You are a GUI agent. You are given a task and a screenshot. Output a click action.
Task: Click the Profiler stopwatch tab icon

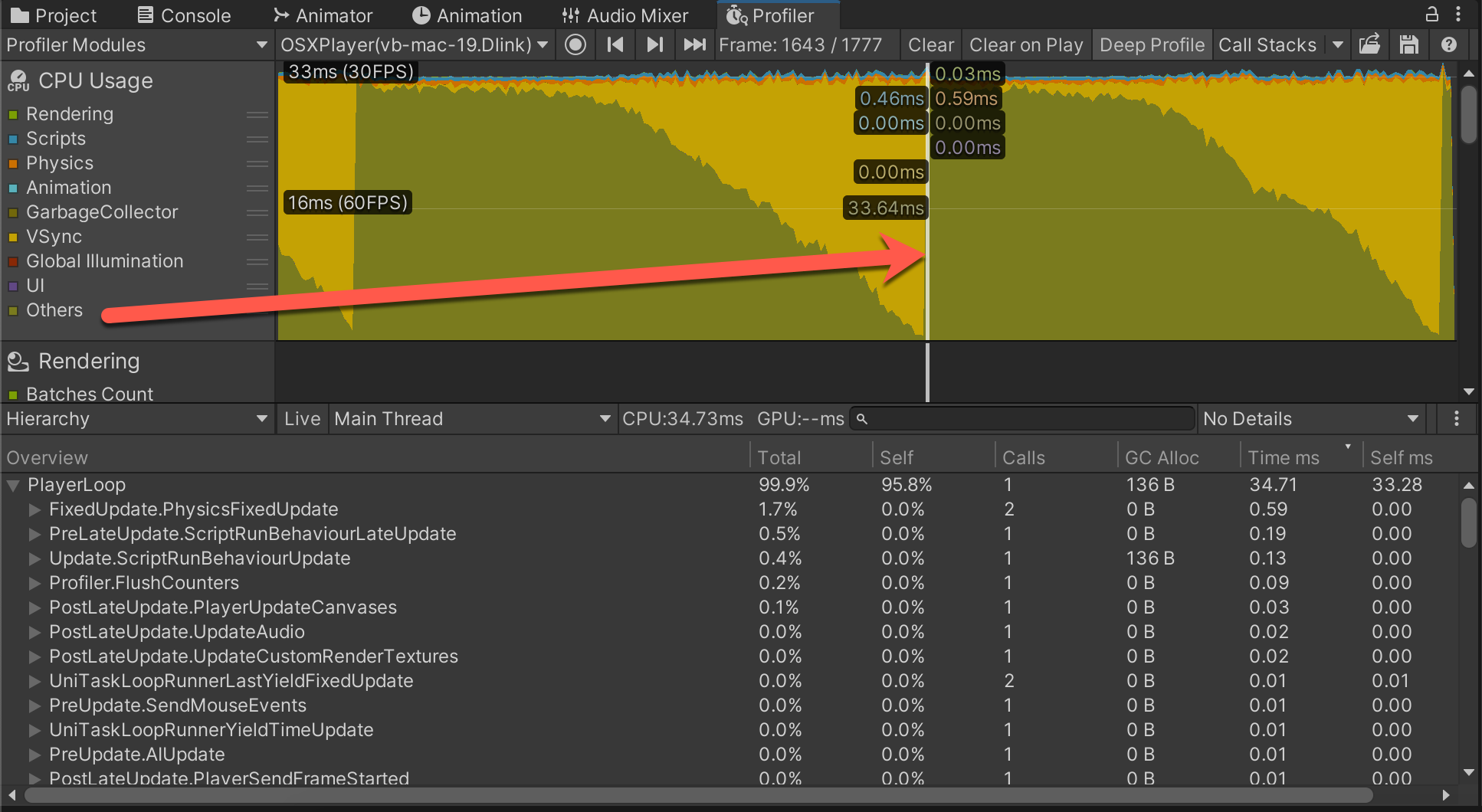736,15
